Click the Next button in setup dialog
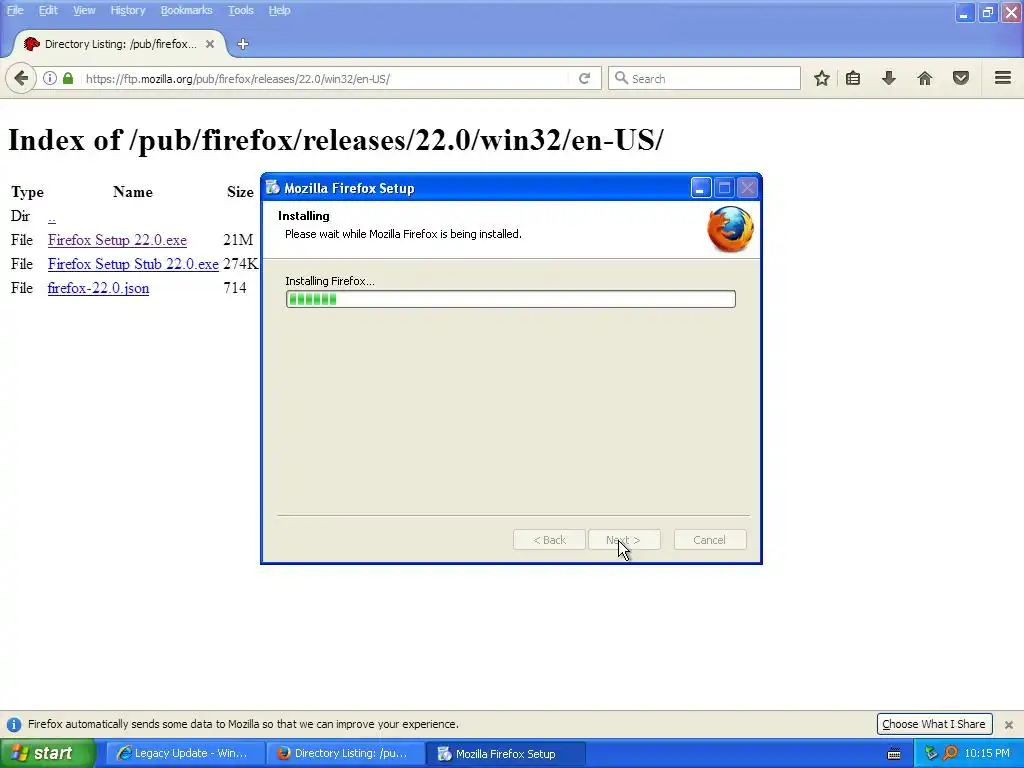 [x=624, y=540]
